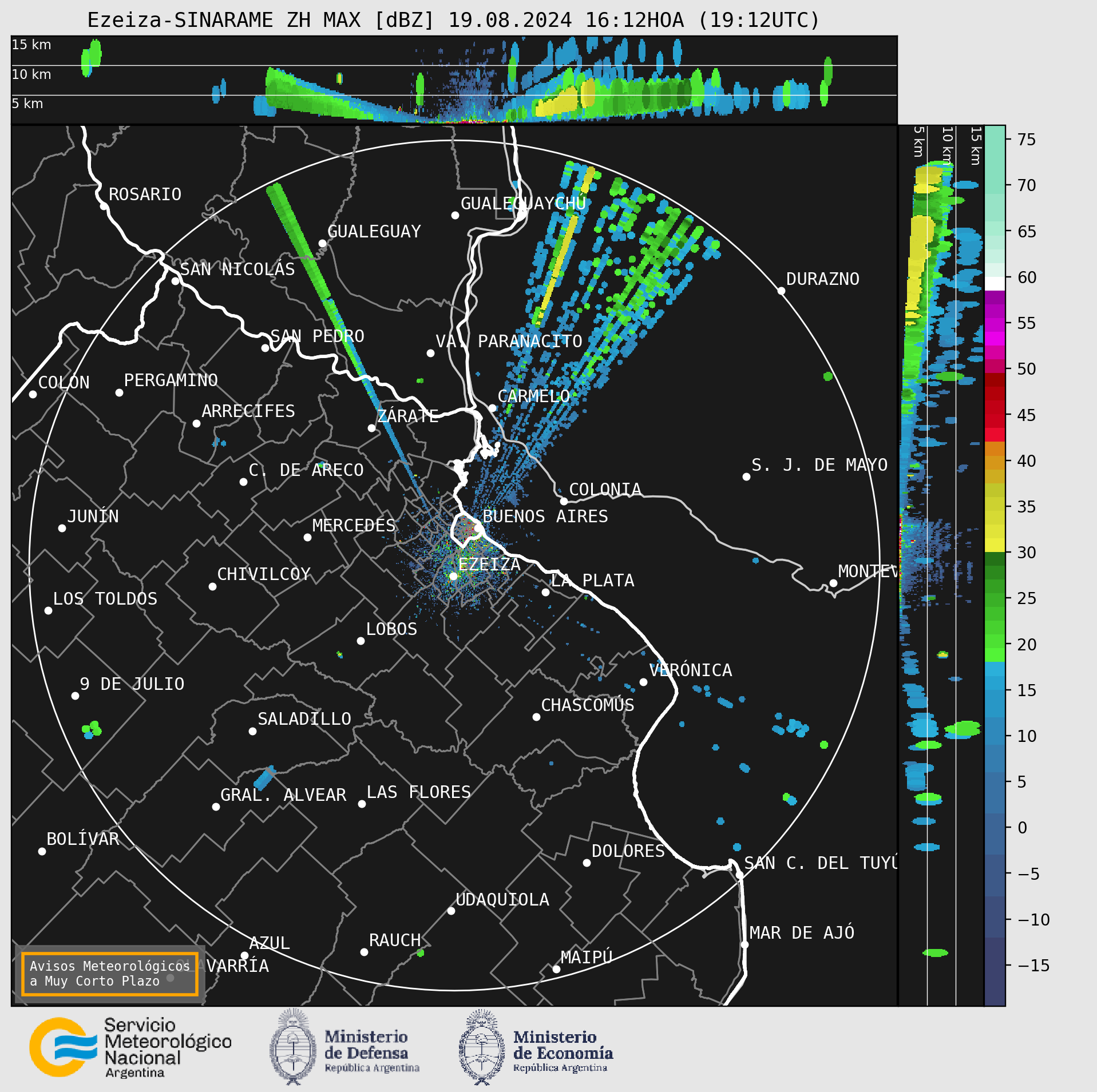This screenshot has height=1092, width=1097.
Task: Click the 75 dBZ label on the scale
Action: (x=1027, y=140)
